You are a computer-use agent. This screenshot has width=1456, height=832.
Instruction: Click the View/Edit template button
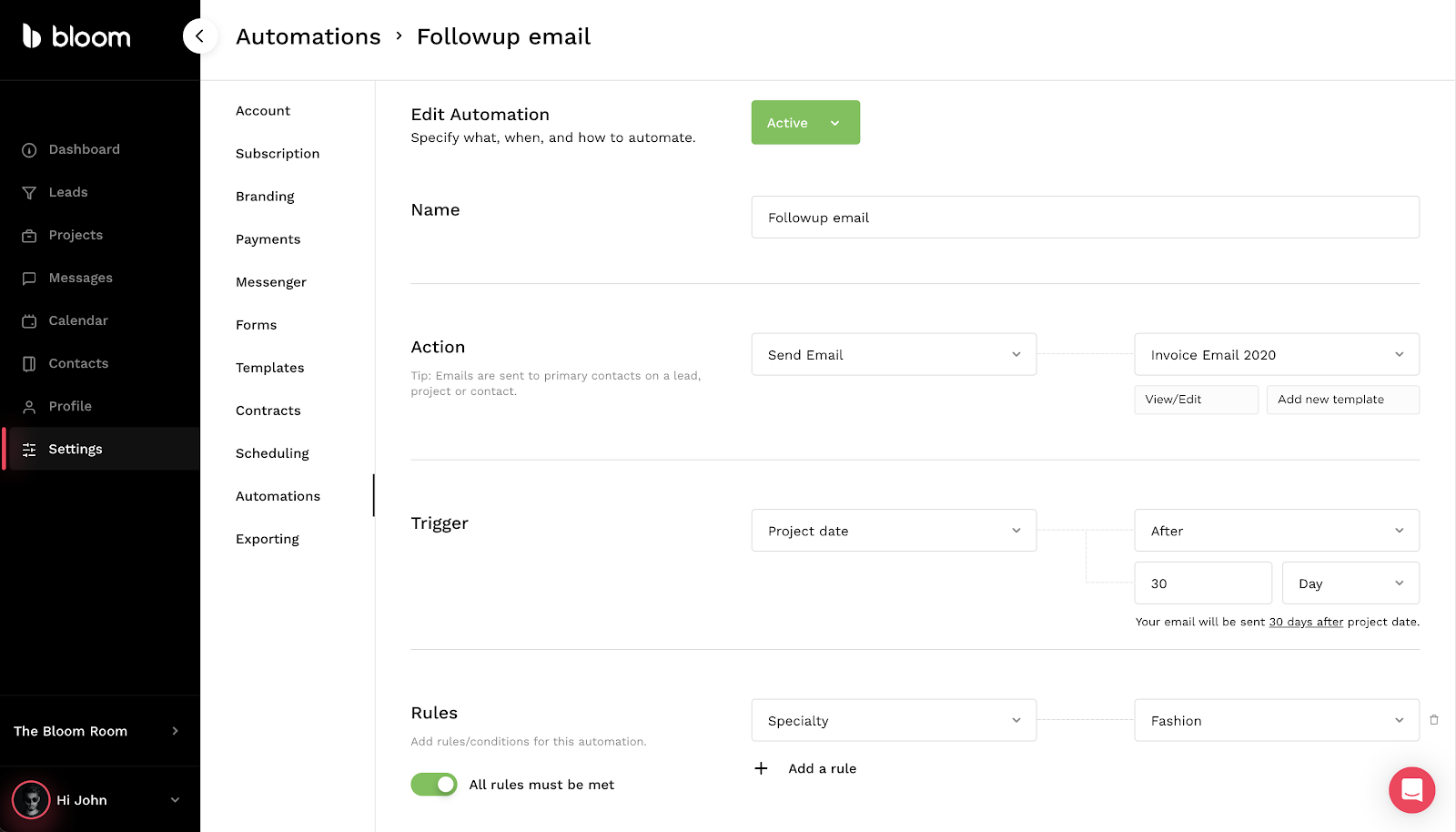1196,400
